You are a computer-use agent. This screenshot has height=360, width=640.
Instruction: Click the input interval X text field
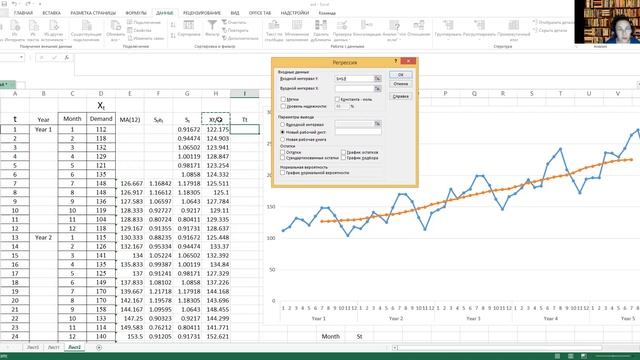pyautogui.click(x=354, y=88)
